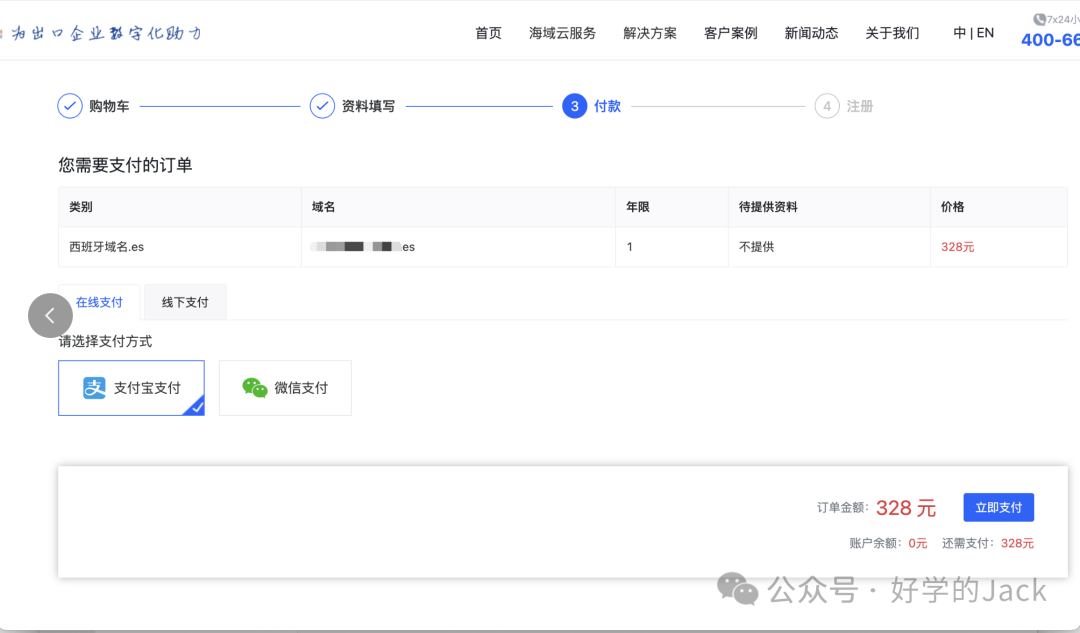Open the 解决方案 menu item
This screenshot has width=1080, height=633.
tap(648, 32)
